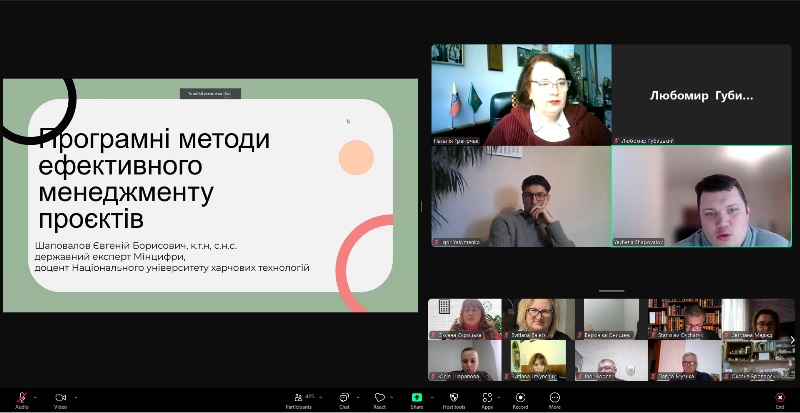
Task: Click slide word 'менеджменту'
Action: click(x=126, y=192)
